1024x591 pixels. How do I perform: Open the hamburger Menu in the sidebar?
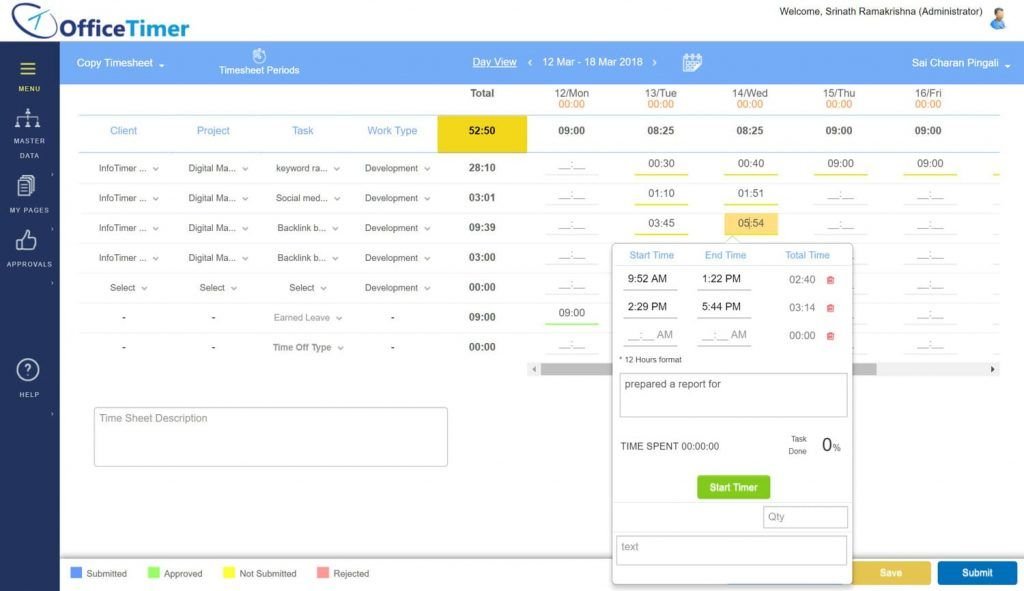tap(28, 70)
